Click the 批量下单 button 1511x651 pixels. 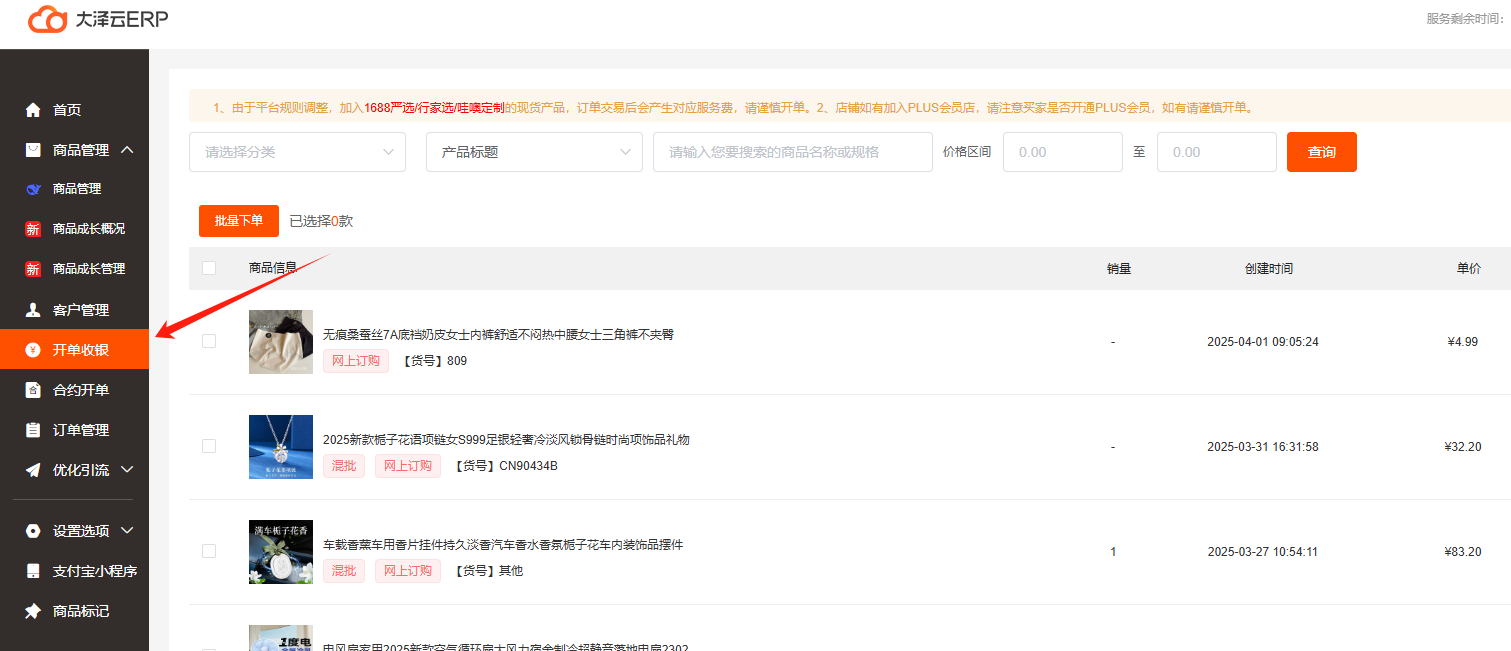pos(239,221)
